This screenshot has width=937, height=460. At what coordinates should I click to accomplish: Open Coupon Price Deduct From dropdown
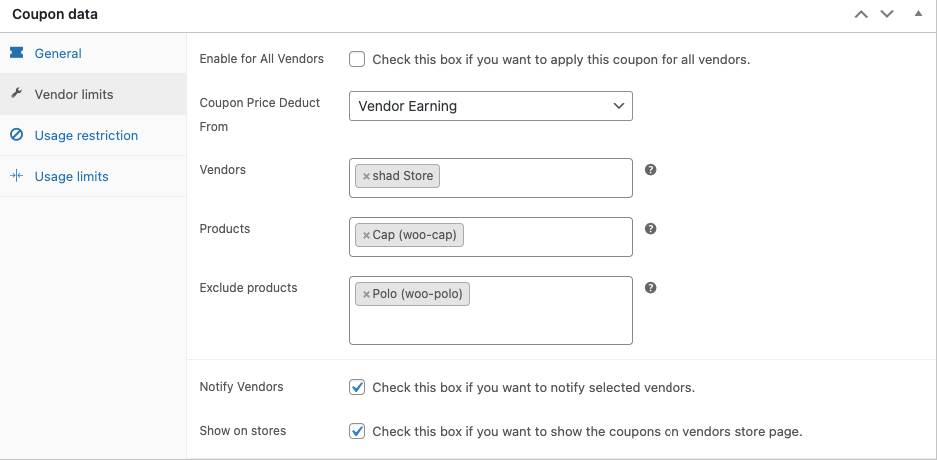pyautogui.click(x=491, y=106)
